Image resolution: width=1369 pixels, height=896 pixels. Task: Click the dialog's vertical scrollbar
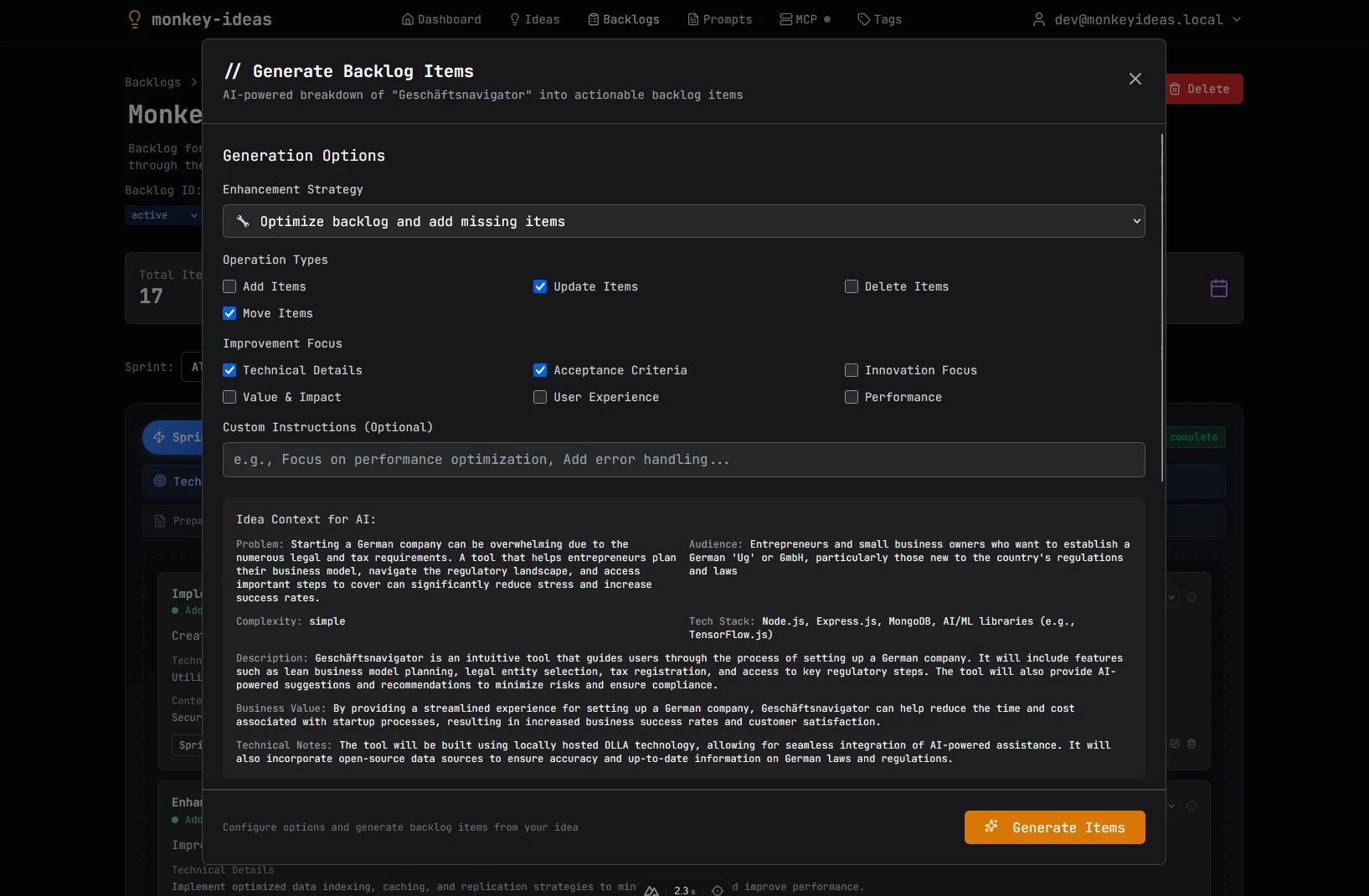tap(1162, 307)
